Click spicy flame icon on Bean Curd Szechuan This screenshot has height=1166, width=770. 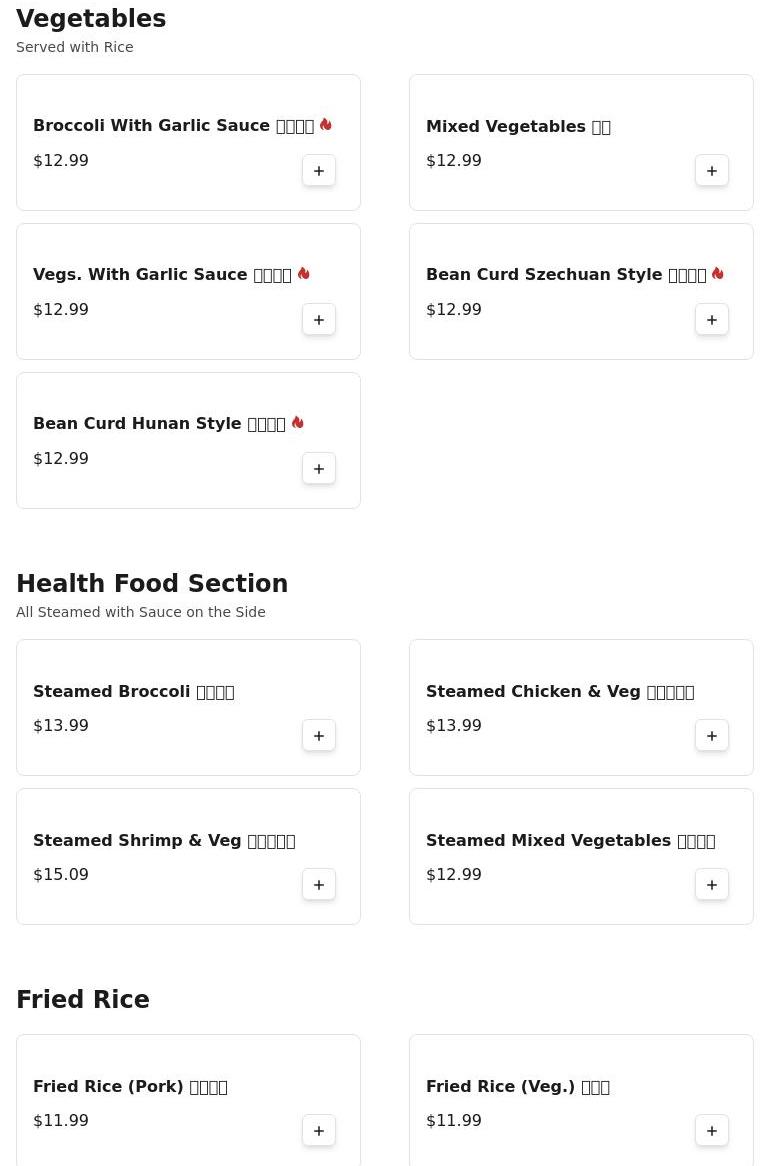click(x=718, y=274)
